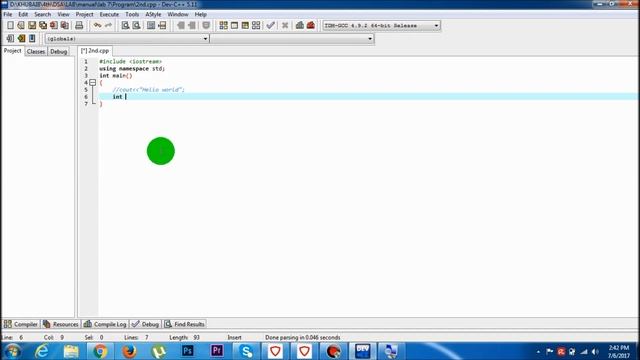Viewport: 640px width, 360px height.
Task: Open the Edit menu
Action: click(x=23, y=14)
